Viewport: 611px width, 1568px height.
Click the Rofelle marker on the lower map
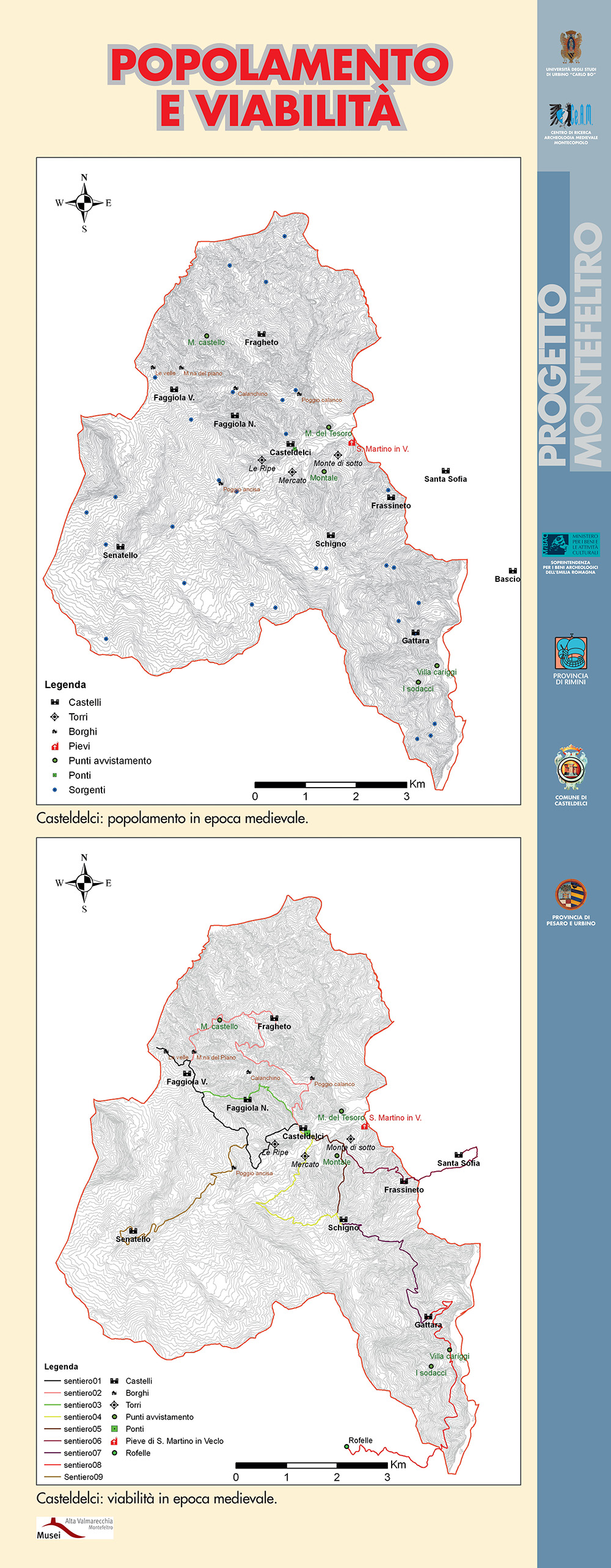(x=347, y=1446)
